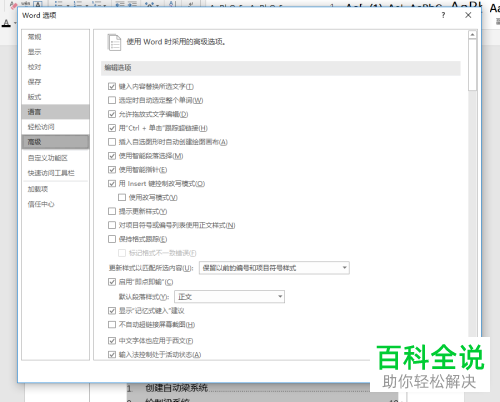Toggle 显示"记忆式键入"建议 checkbox
Viewport: 500px width, 402px height.
[112, 311]
